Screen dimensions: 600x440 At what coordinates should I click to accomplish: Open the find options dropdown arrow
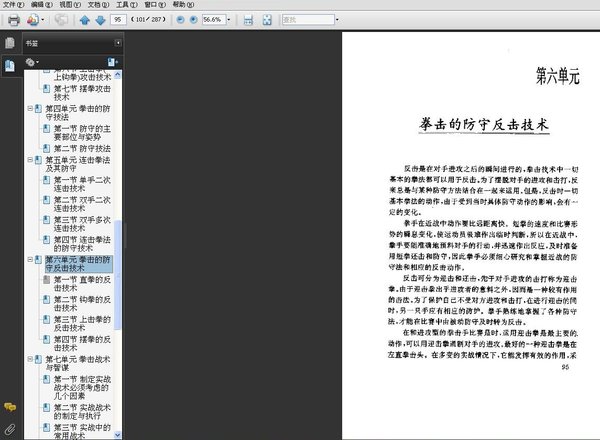(337, 20)
